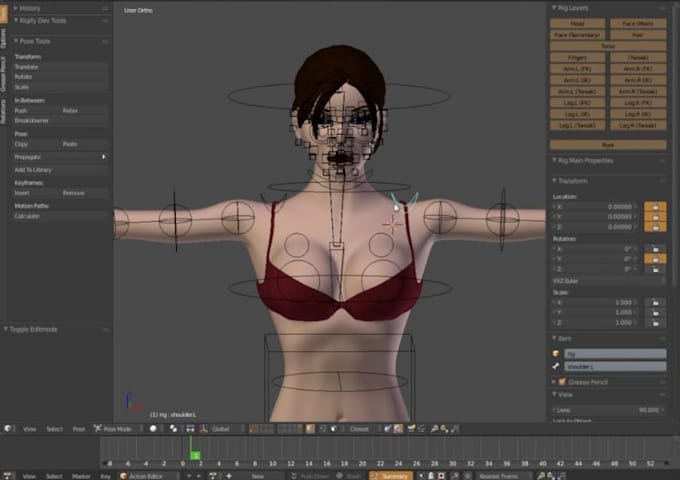Toggle the Head rig layer
The image size is (680, 480).
(x=577, y=23)
